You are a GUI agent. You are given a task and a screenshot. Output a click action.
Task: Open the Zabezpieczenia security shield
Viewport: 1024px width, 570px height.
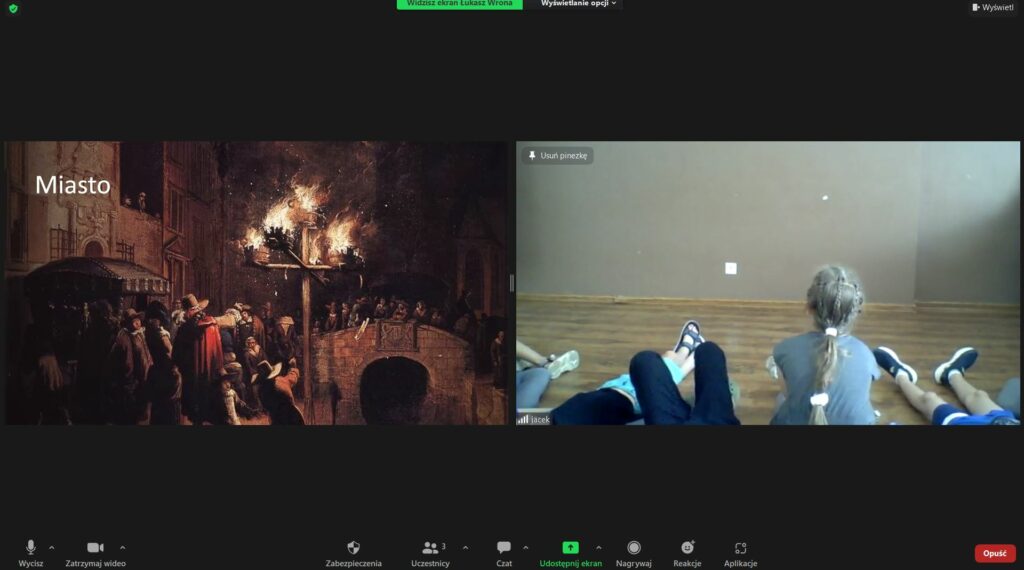353,548
